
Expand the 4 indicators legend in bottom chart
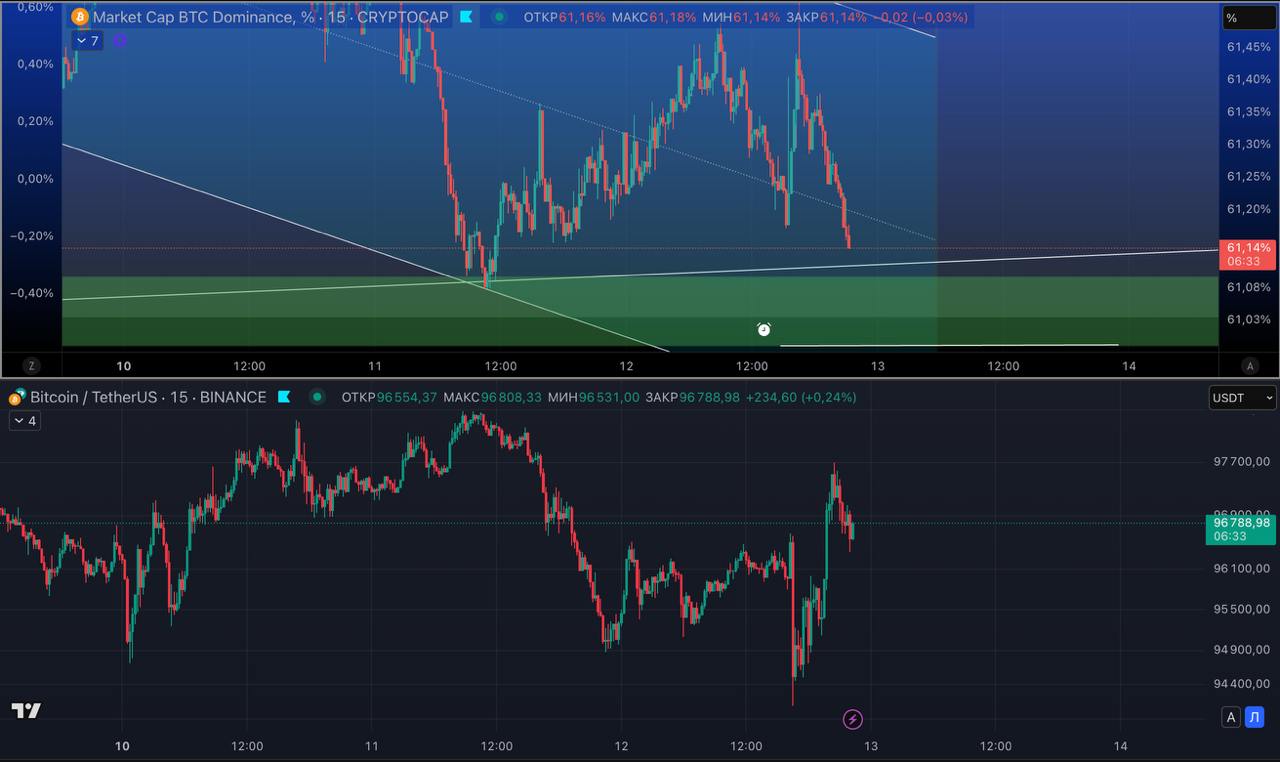24,421
